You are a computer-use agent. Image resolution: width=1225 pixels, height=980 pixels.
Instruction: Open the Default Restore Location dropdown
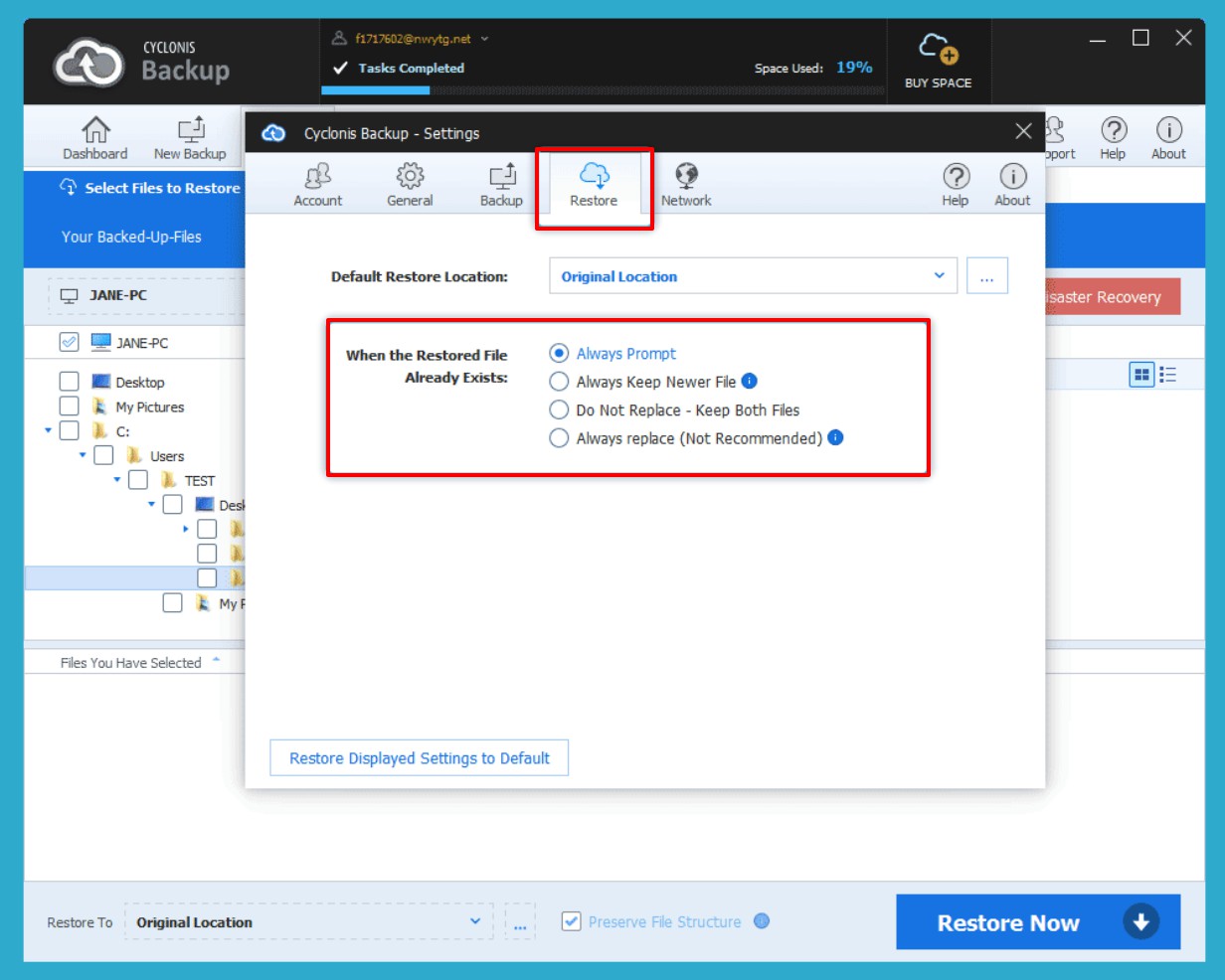753,276
